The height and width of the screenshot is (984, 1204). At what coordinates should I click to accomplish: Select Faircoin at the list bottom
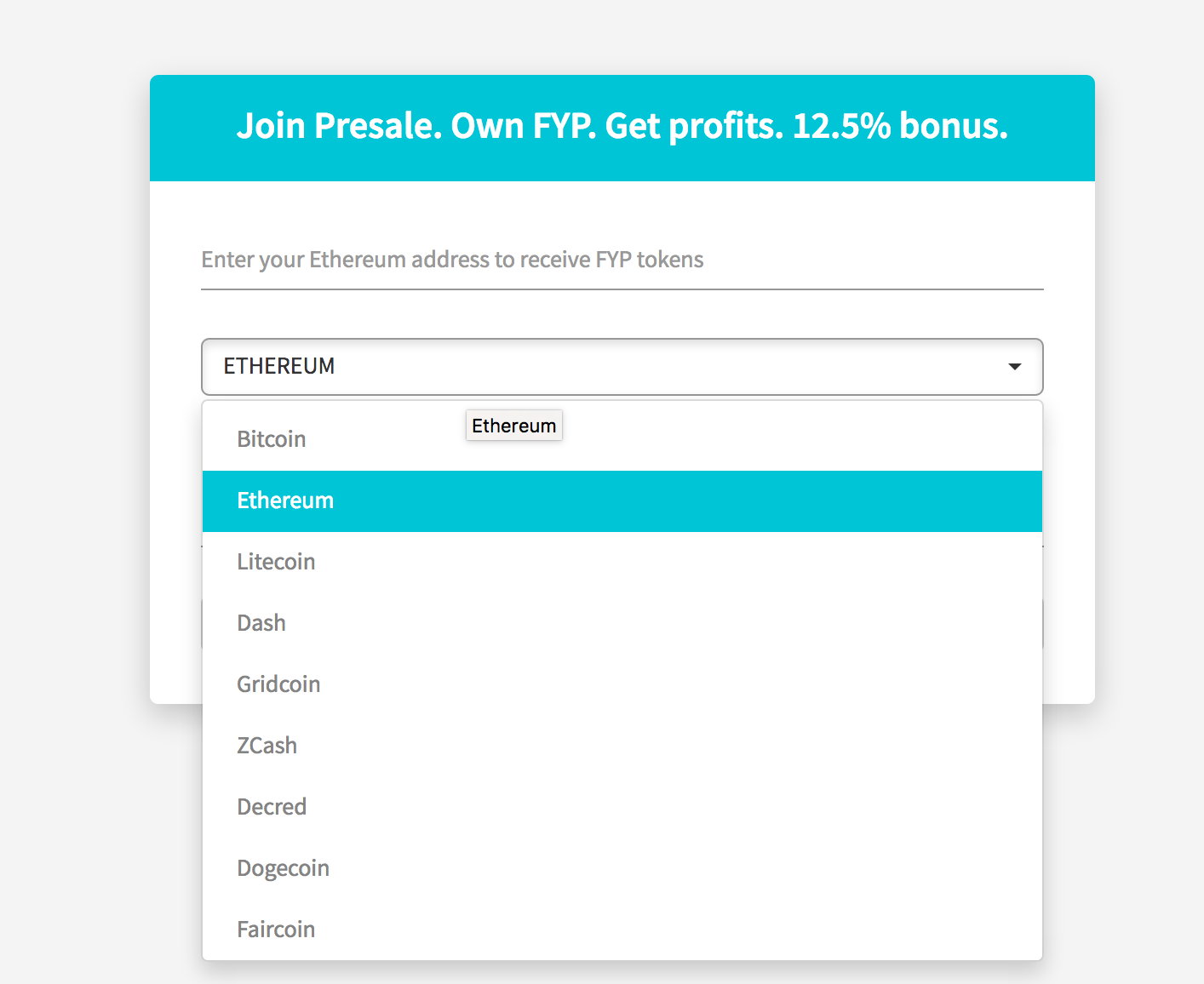(x=277, y=930)
